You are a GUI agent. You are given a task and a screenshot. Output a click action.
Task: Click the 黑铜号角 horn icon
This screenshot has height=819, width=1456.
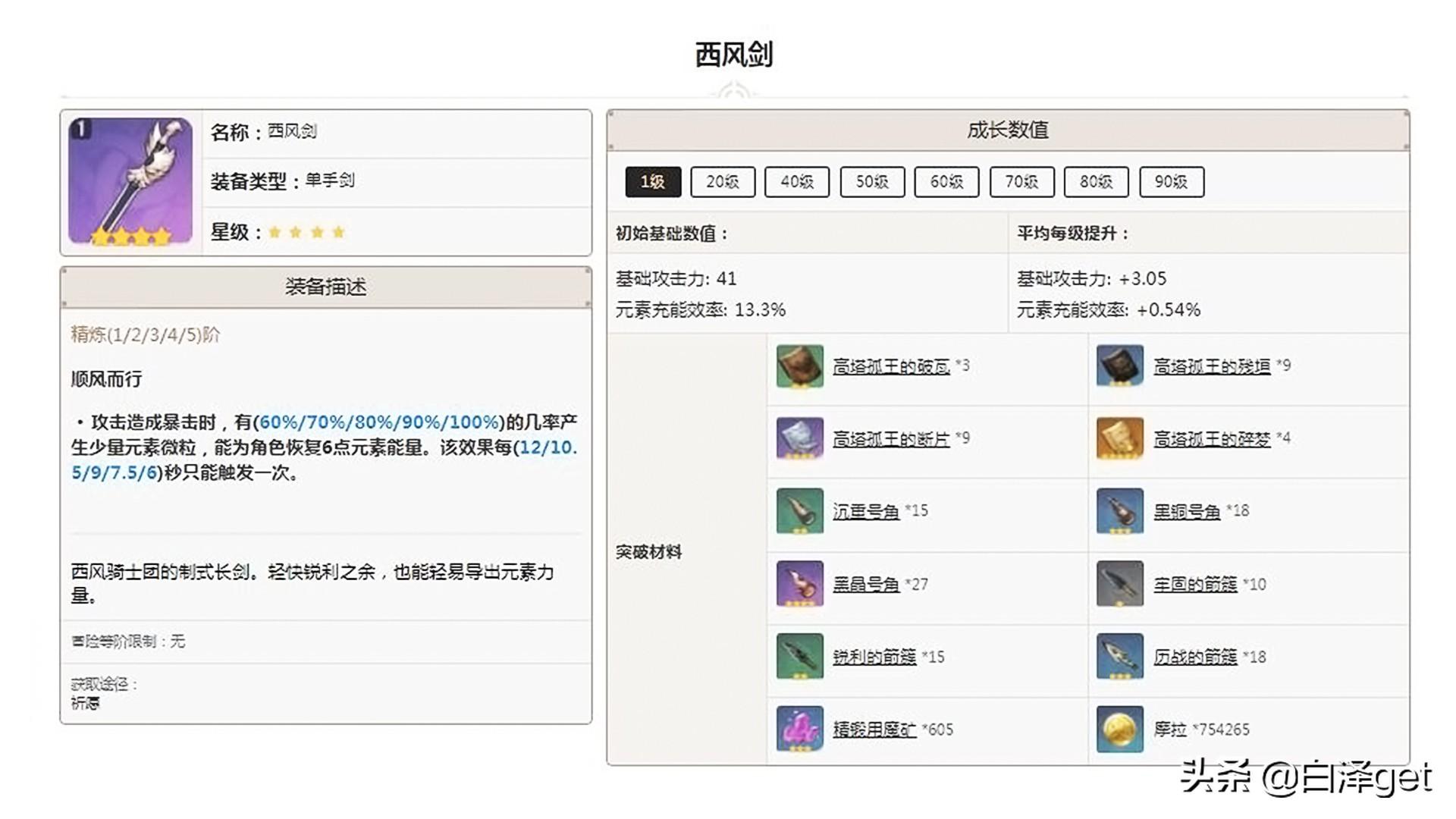(1119, 511)
